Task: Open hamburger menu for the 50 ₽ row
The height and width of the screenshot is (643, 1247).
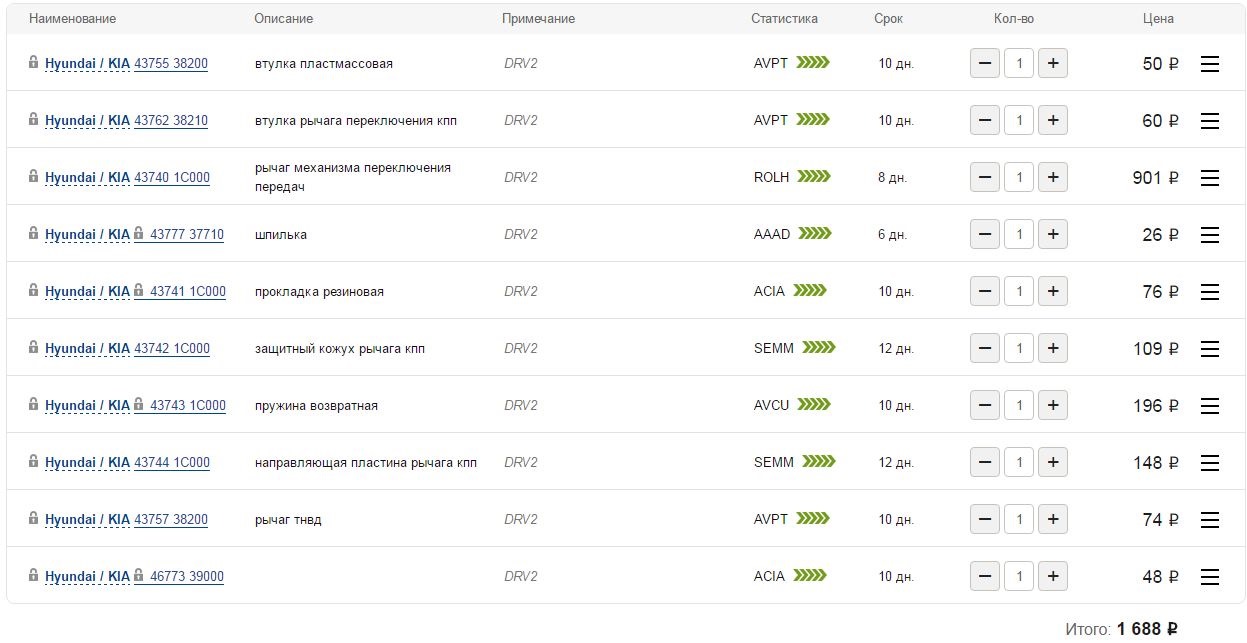Action: pos(1209,64)
